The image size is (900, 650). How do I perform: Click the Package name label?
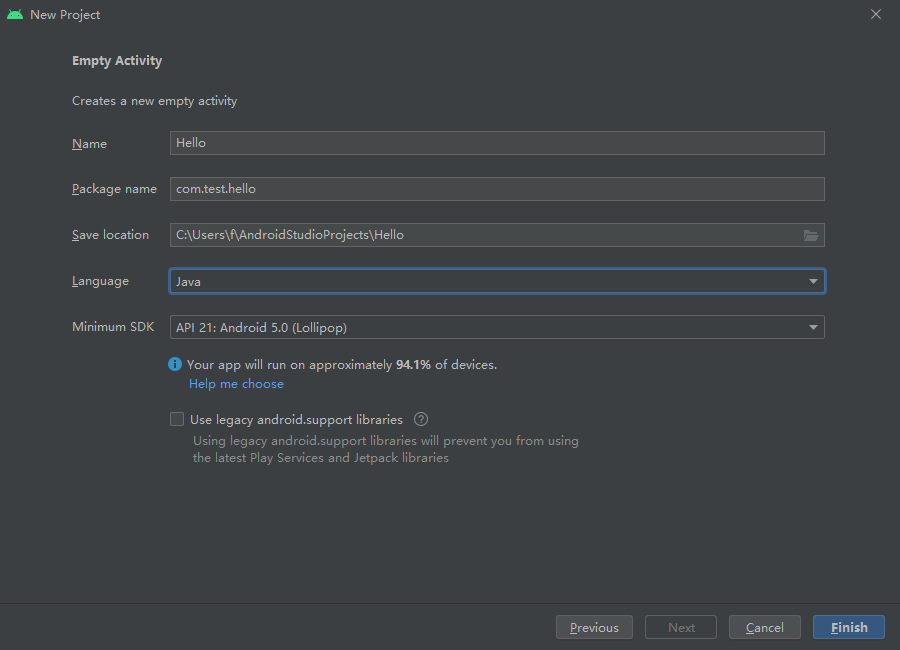click(114, 189)
